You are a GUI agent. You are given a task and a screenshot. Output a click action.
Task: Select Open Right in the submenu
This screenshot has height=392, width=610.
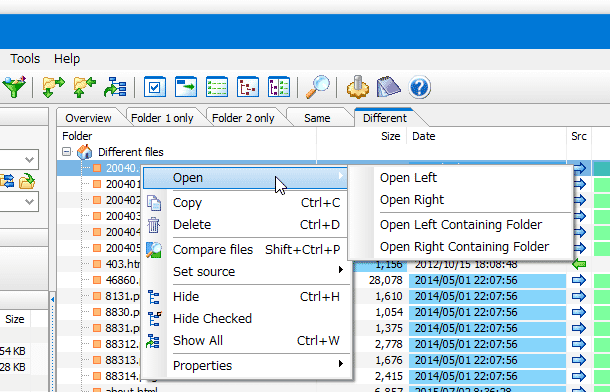tap(461, 200)
